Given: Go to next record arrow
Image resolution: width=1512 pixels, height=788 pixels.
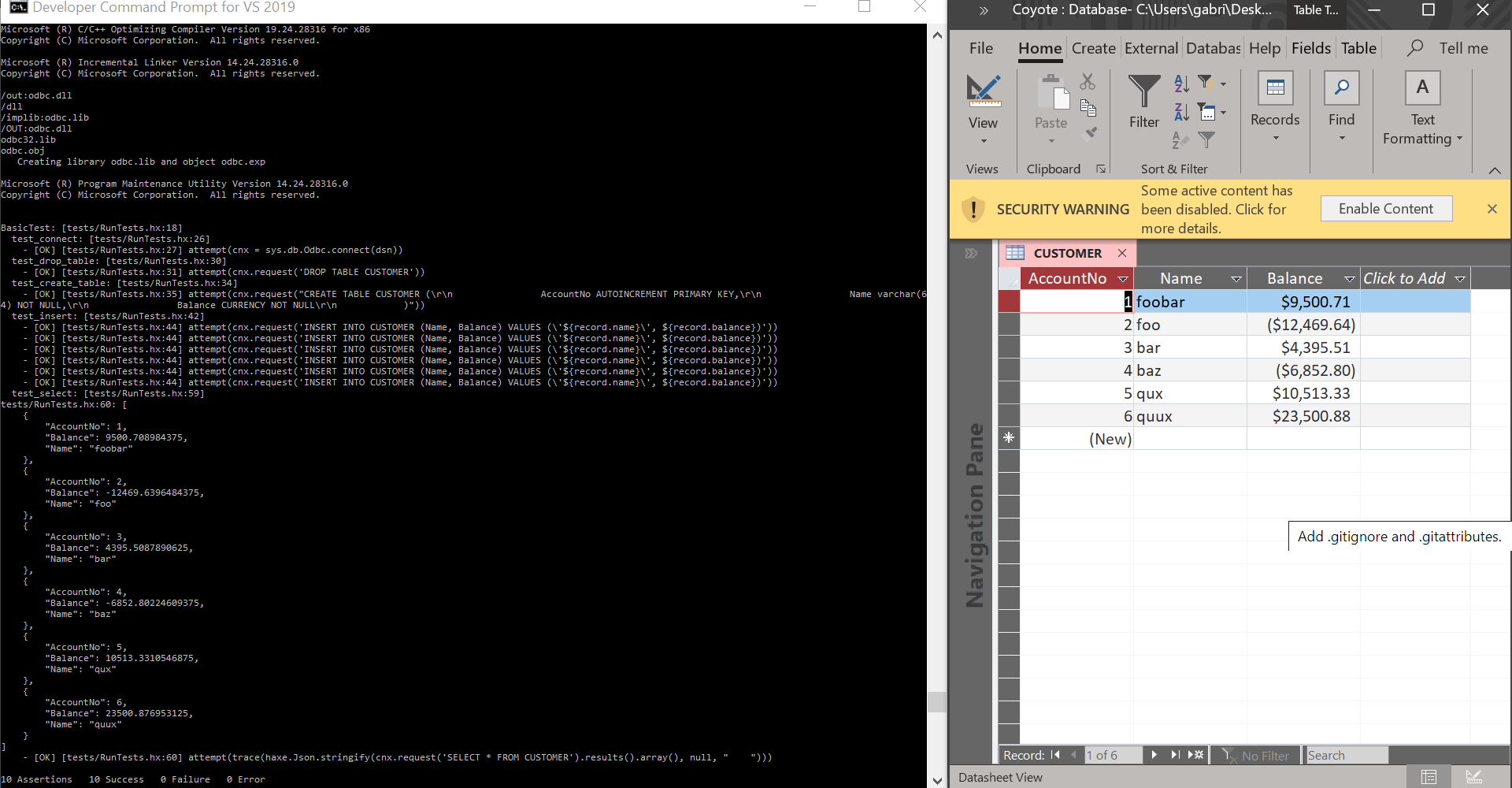Looking at the screenshot, I should pyautogui.click(x=1154, y=755).
